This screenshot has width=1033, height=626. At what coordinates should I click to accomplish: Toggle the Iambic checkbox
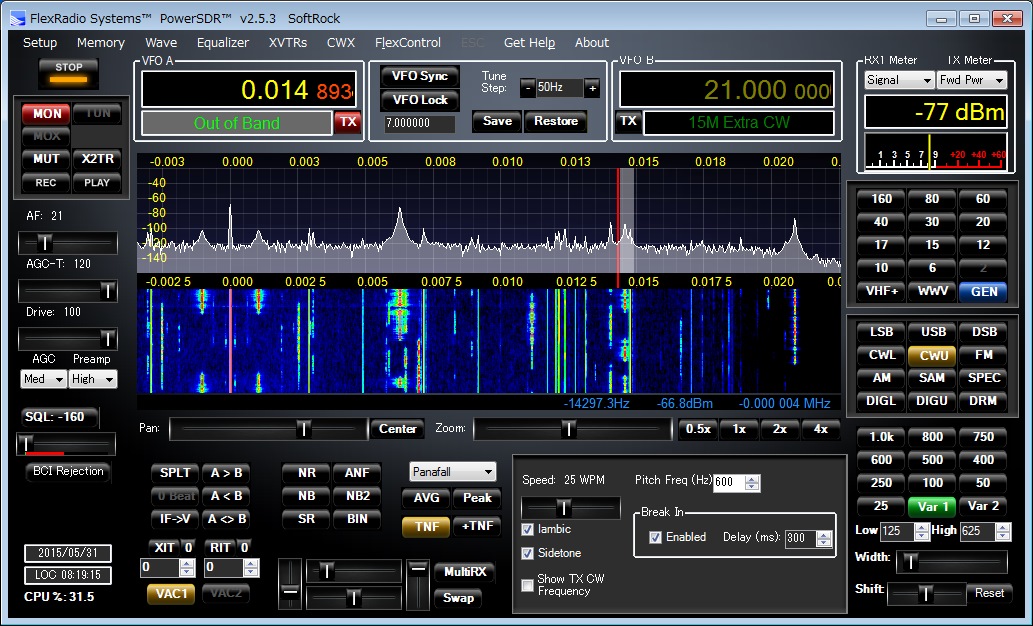point(528,529)
